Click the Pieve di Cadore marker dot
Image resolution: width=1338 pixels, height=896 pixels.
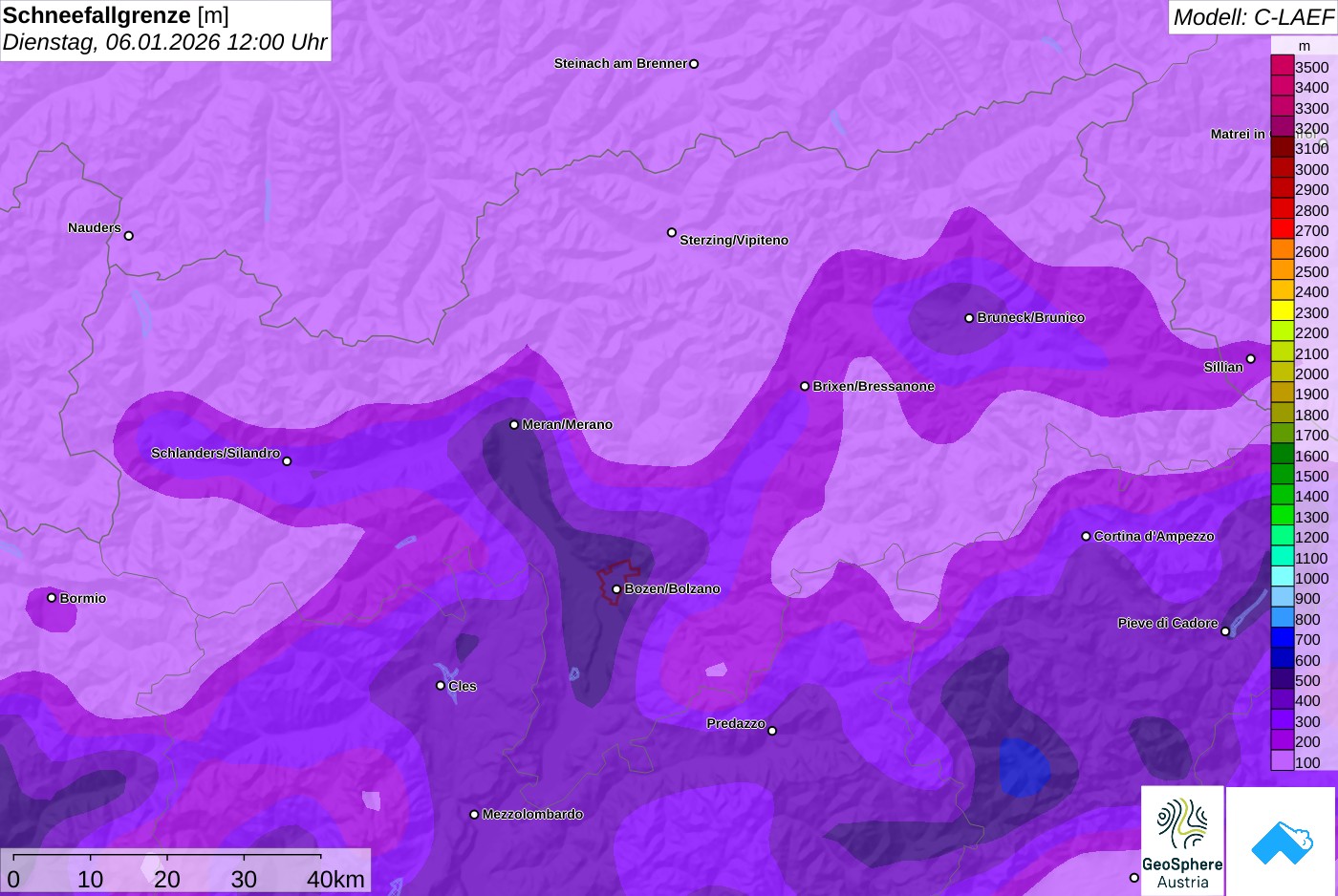point(1225,631)
